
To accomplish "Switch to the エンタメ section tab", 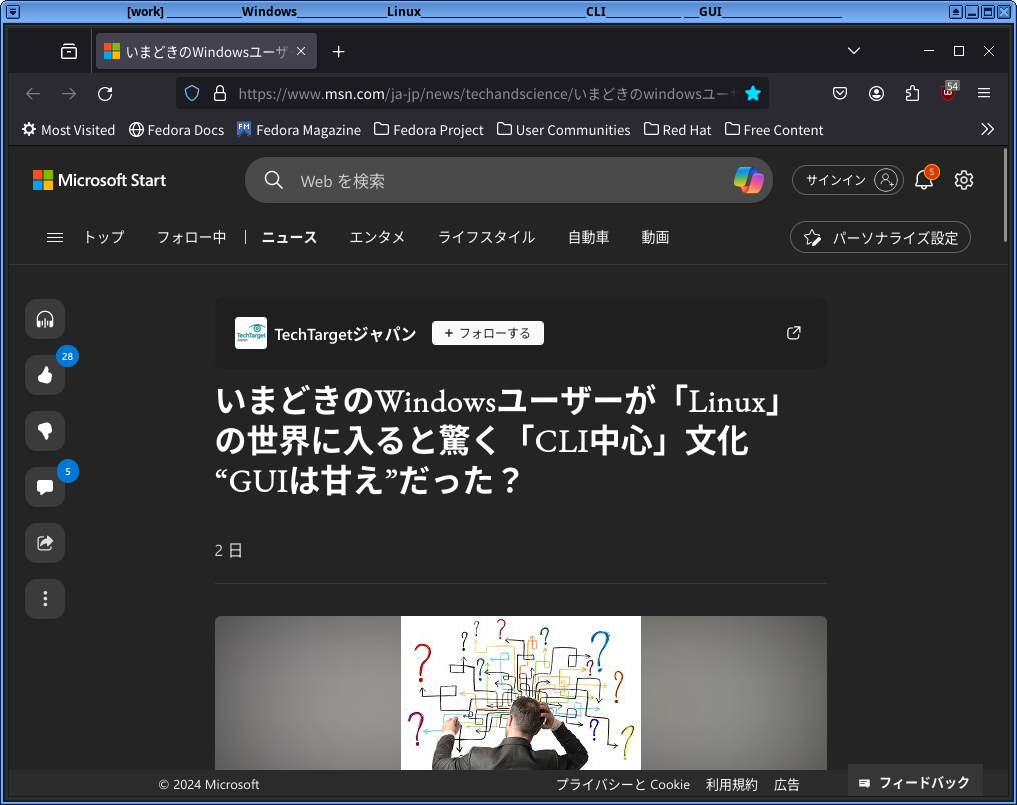I will point(377,237).
